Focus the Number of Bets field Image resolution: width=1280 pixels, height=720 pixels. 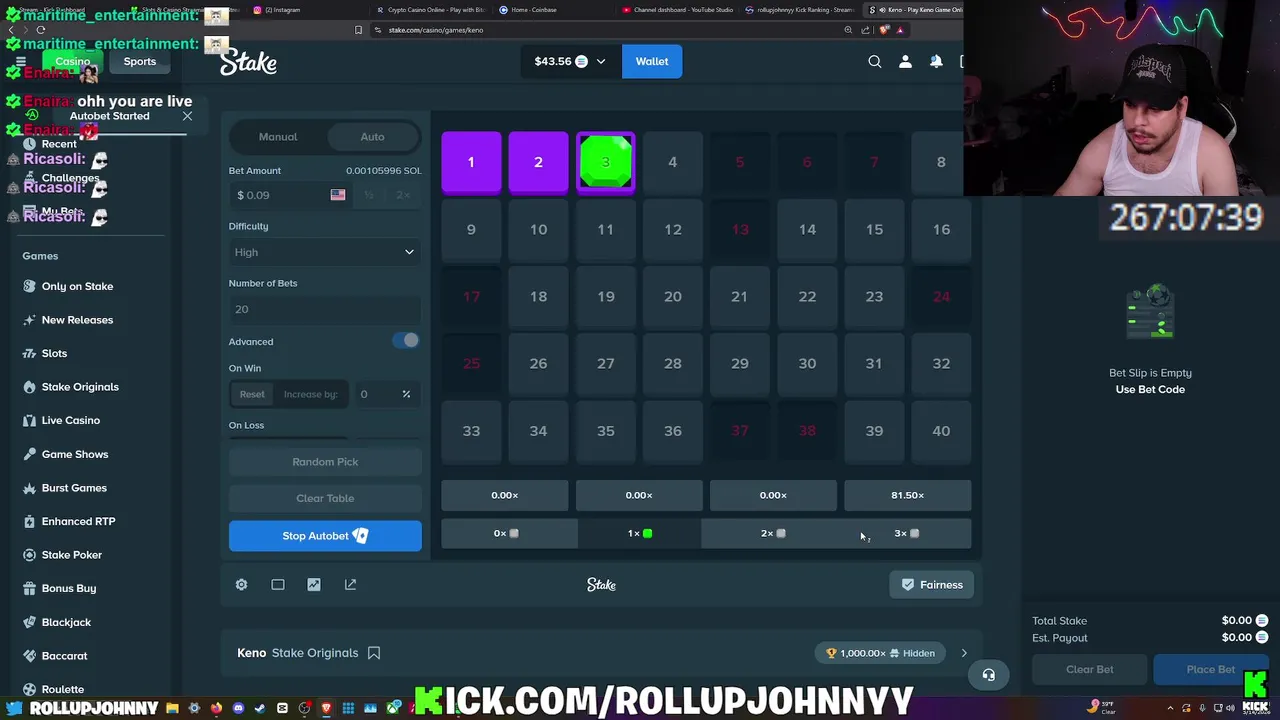click(325, 309)
